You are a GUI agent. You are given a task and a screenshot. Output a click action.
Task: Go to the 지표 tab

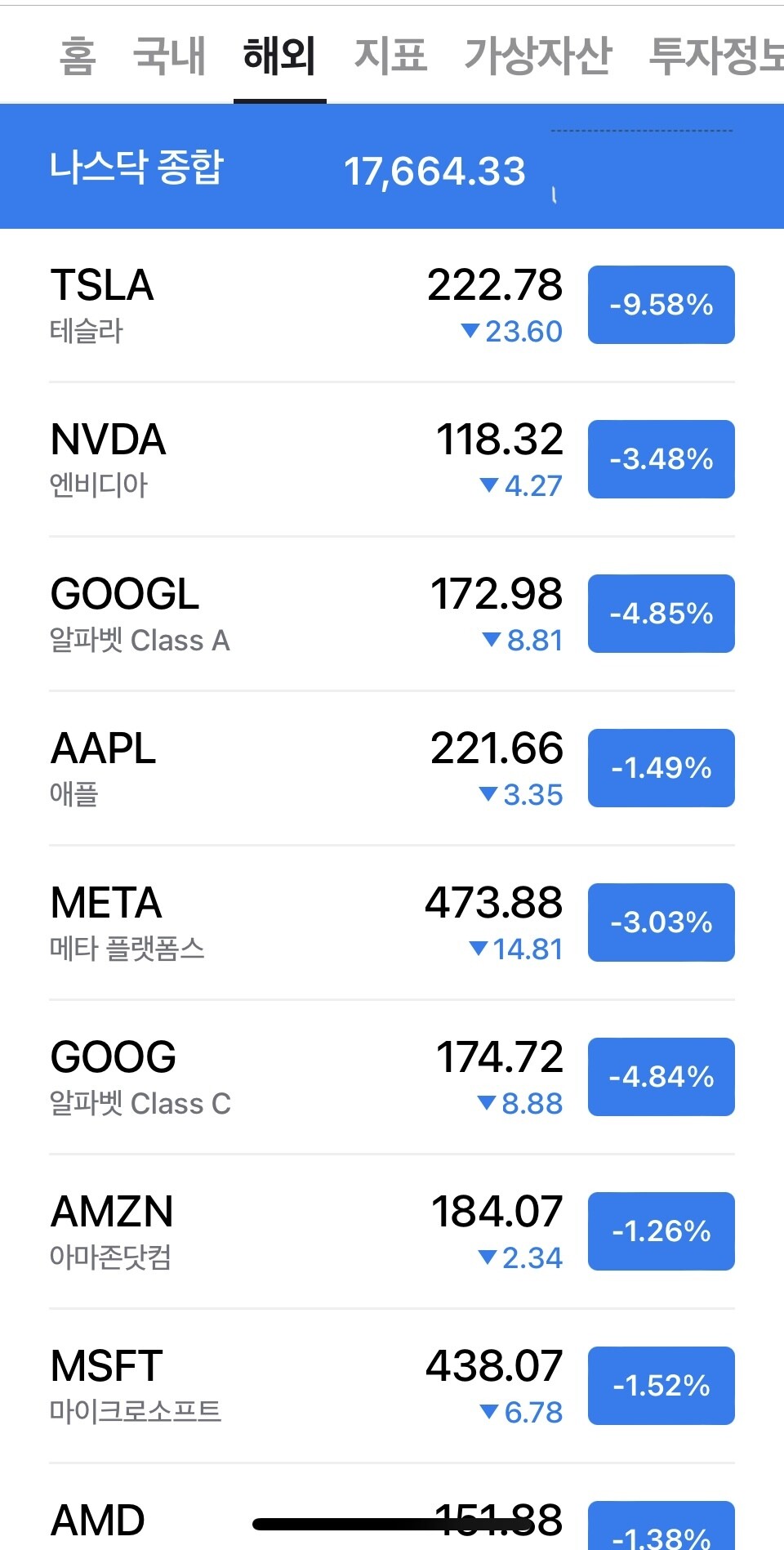click(x=390, y=56)
